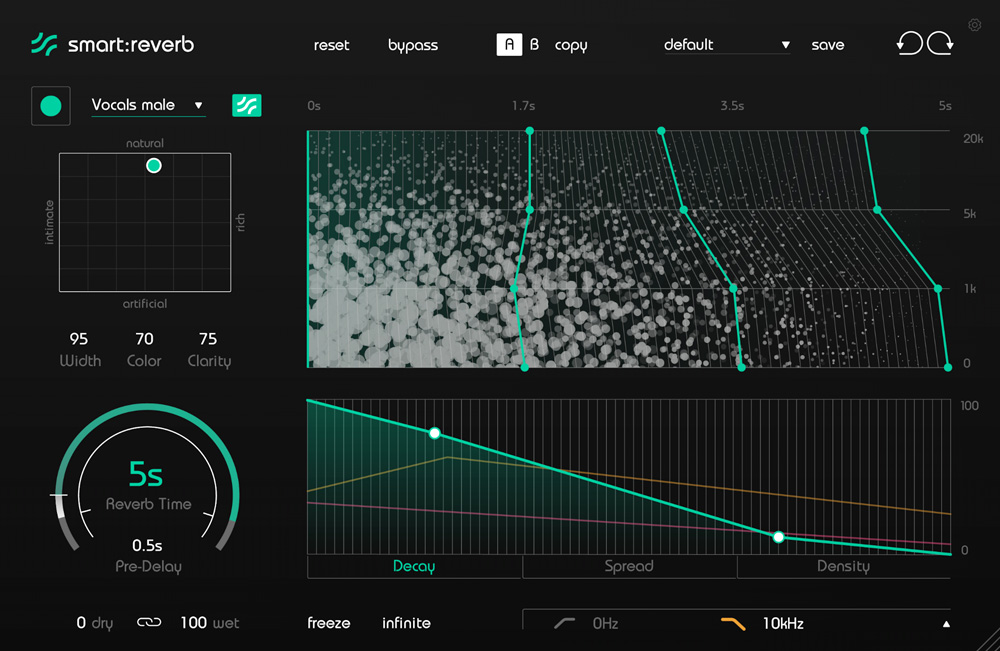The image size is (1000, 651).
Task: Click the green learn record button
Action: (51, 106)
